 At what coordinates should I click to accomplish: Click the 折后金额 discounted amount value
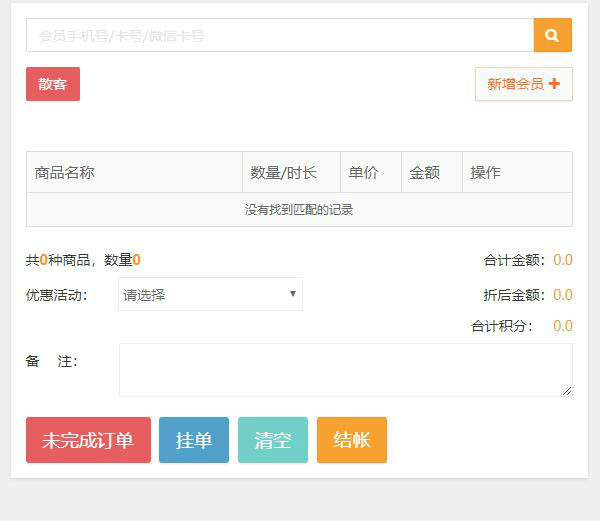pos(562,295)
